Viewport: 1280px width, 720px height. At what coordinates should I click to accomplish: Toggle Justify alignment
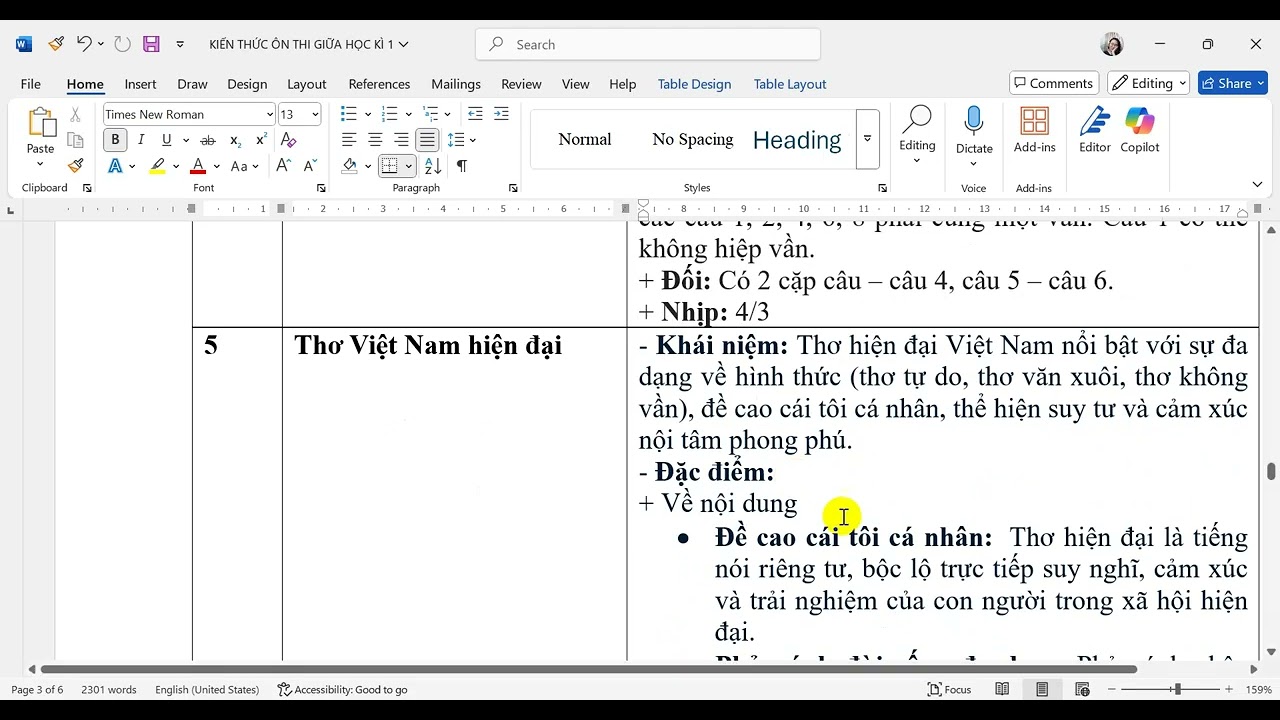(427, 140)
